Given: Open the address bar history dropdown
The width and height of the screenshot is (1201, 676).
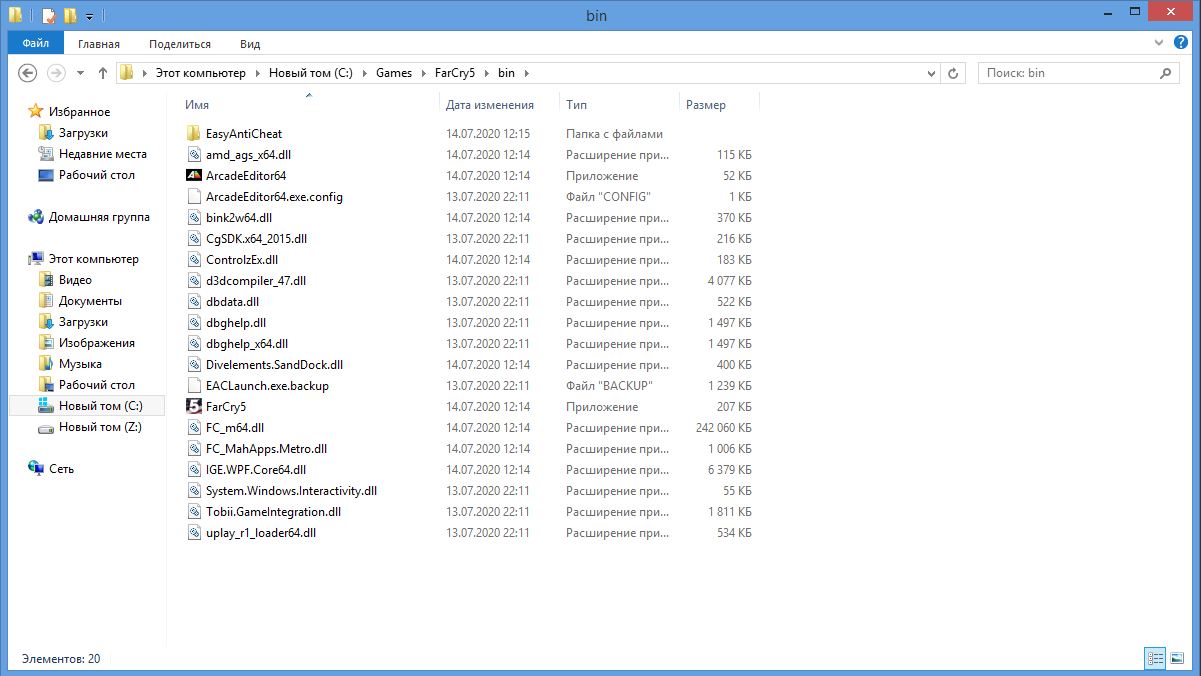Looking at the screenshot, I should click(931, 73).
